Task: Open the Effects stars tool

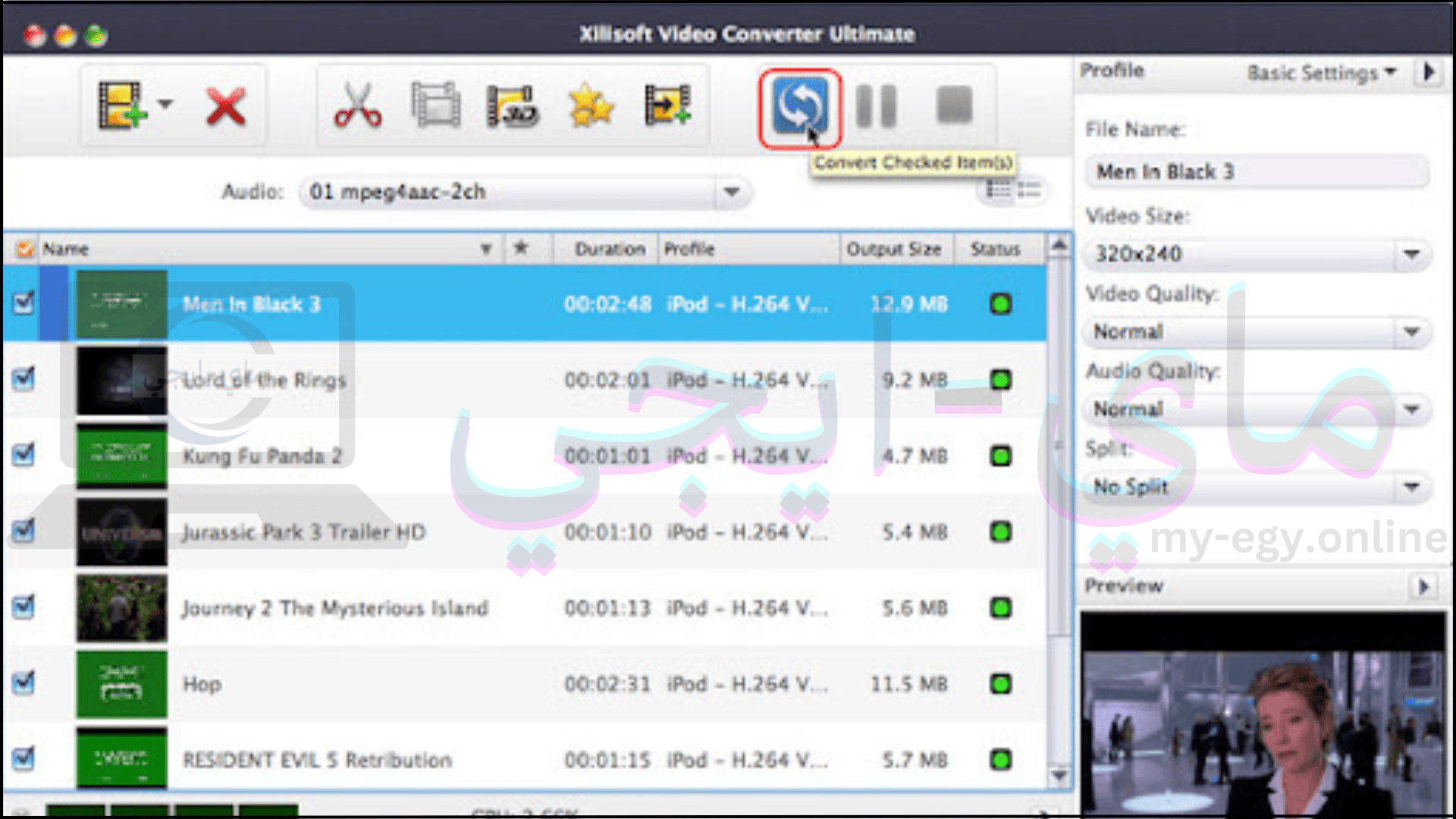Action: pos(591,105)
